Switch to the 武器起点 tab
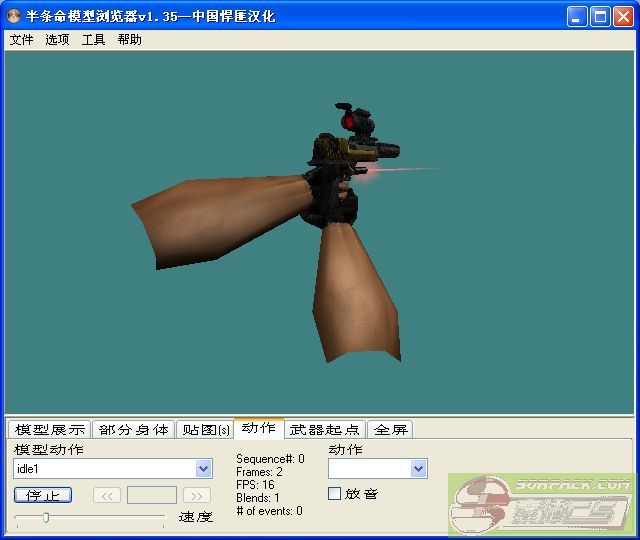This screenshot has height=540, width=640. tap(325, 429)
